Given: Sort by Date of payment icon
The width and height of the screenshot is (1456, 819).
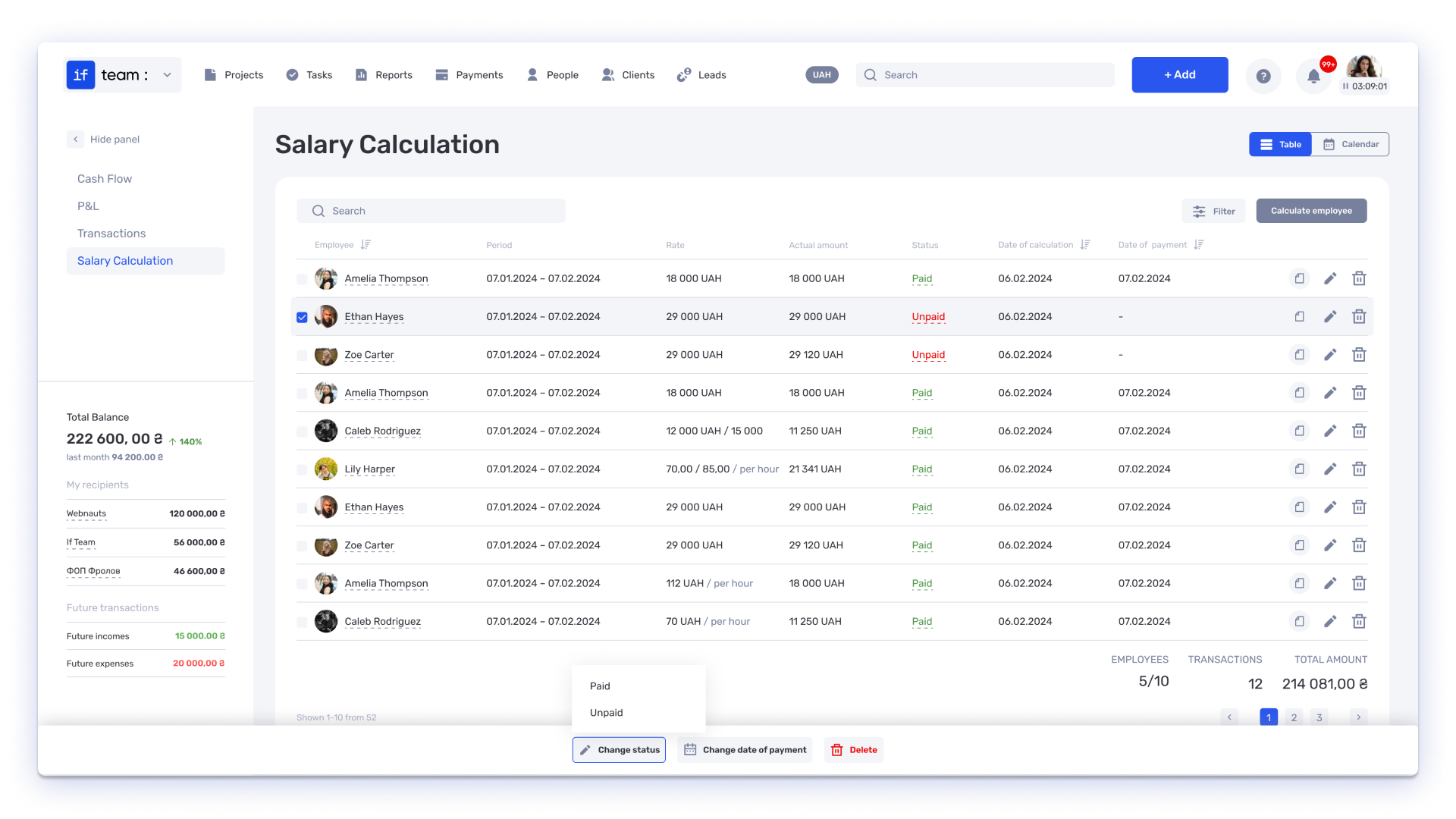Looking at the screenshot, I should pyautogui.click(x=1199, y=245).
